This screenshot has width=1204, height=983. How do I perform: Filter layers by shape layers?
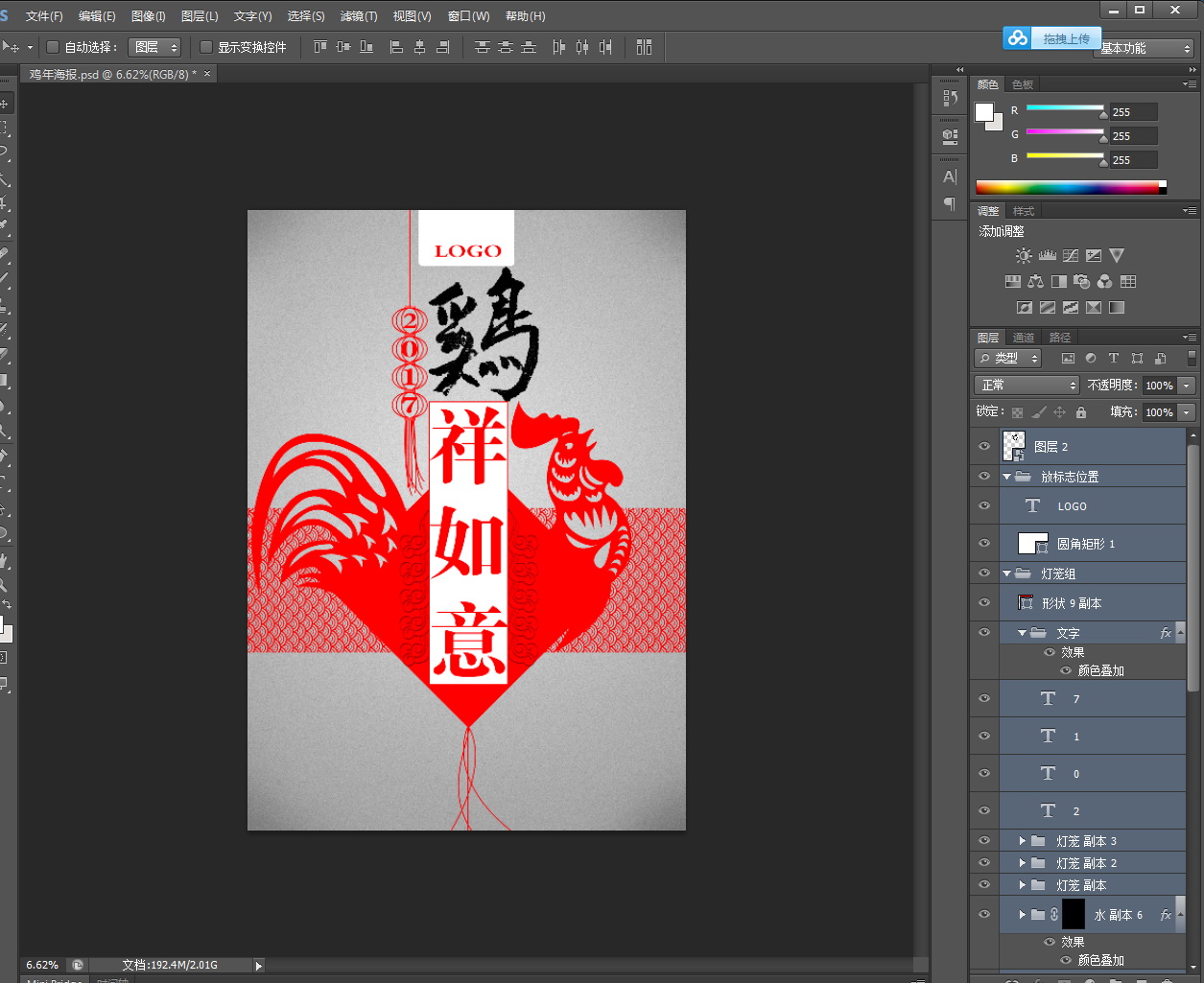1137,359
